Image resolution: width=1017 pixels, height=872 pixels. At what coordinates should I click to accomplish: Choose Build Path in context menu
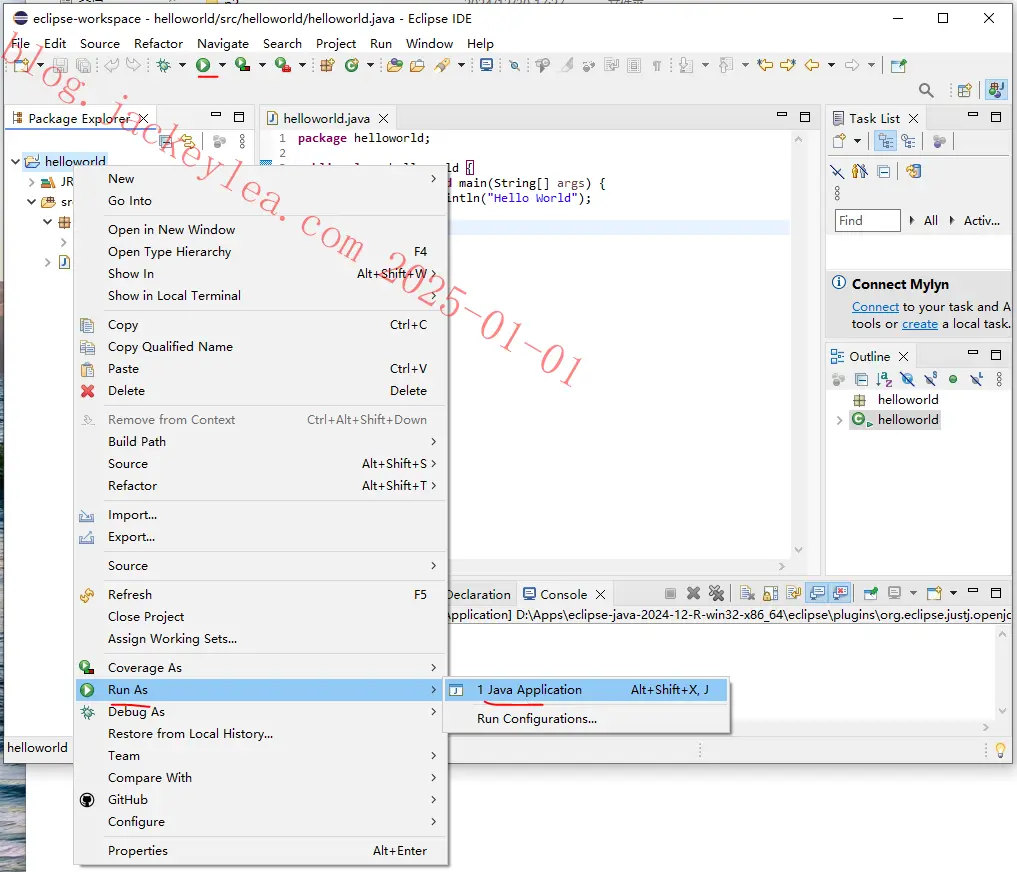click(261, 441)
